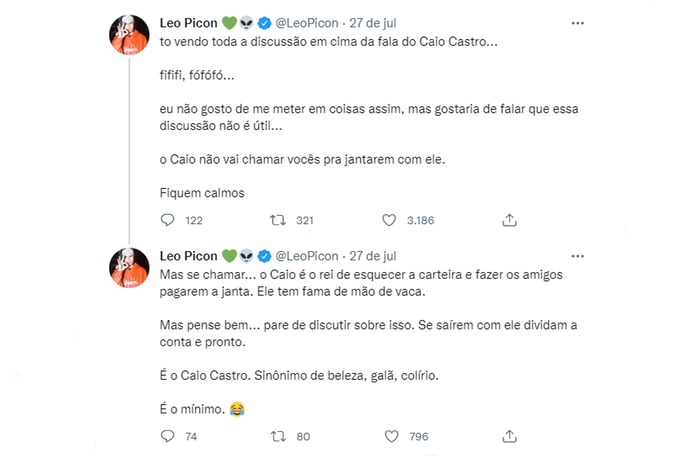Open Leo Picon's avatar on second tweet

(128, 269)
